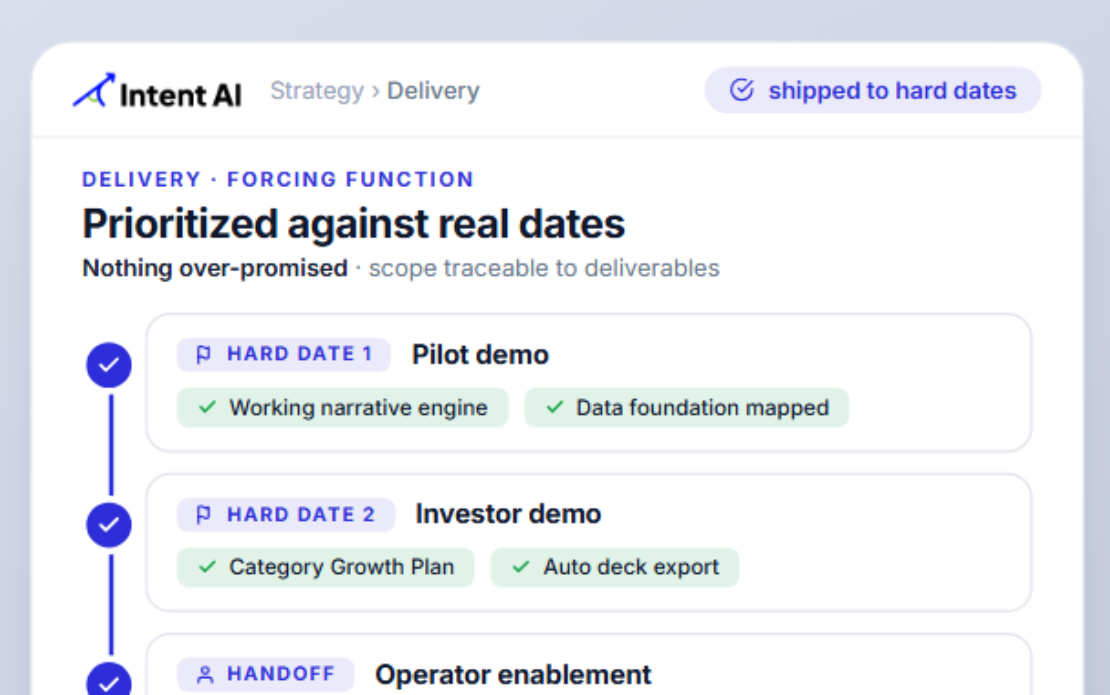Viewport: 1110px width, 695px height.
Task: Click green check in Auto deck export chip
Action: [521, 567]
